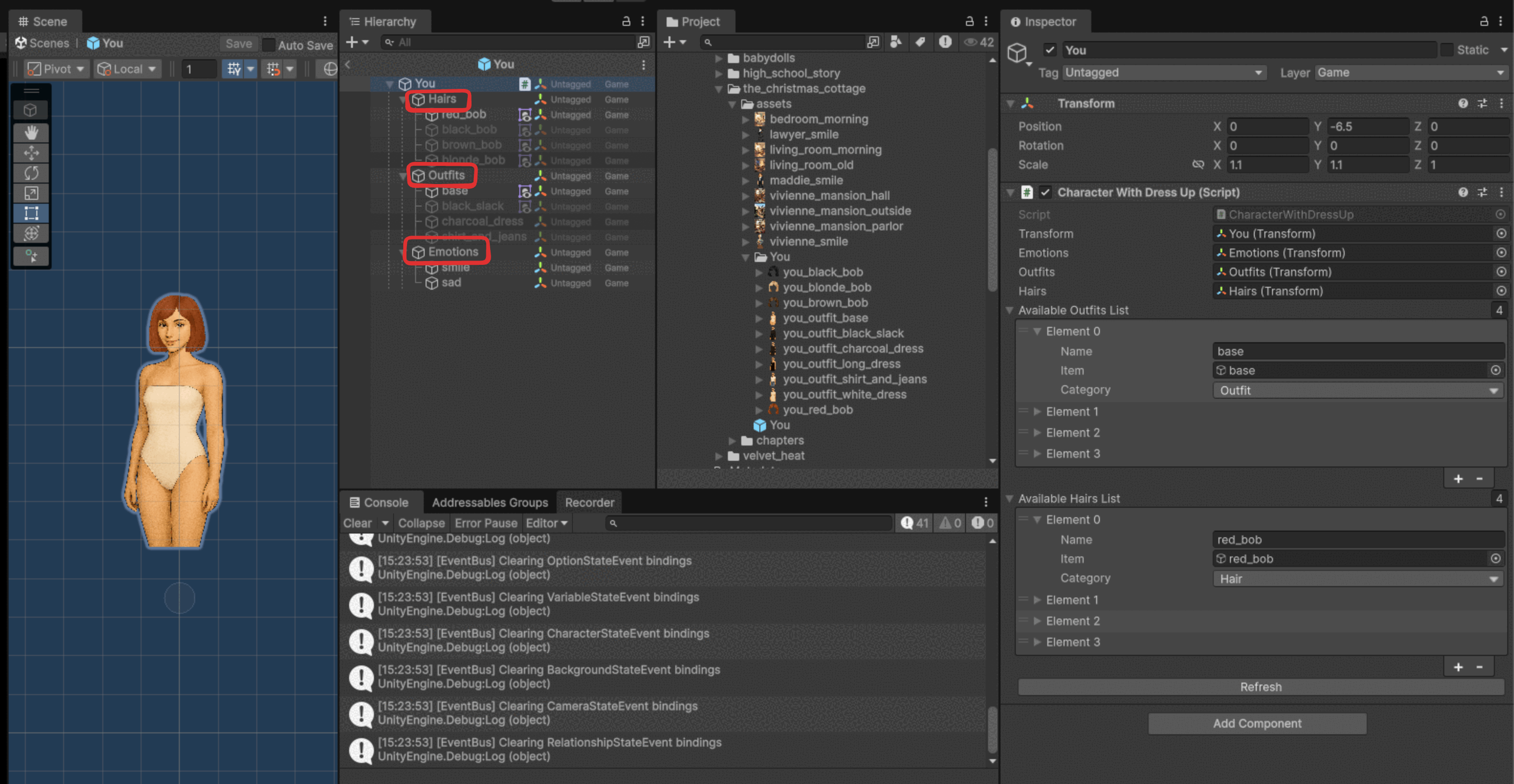Image resolution: width=1514 pixels, height=784 pixels.
Task: Disable the Character With Dress Up script checkbox
Action: coord(1045,192)
